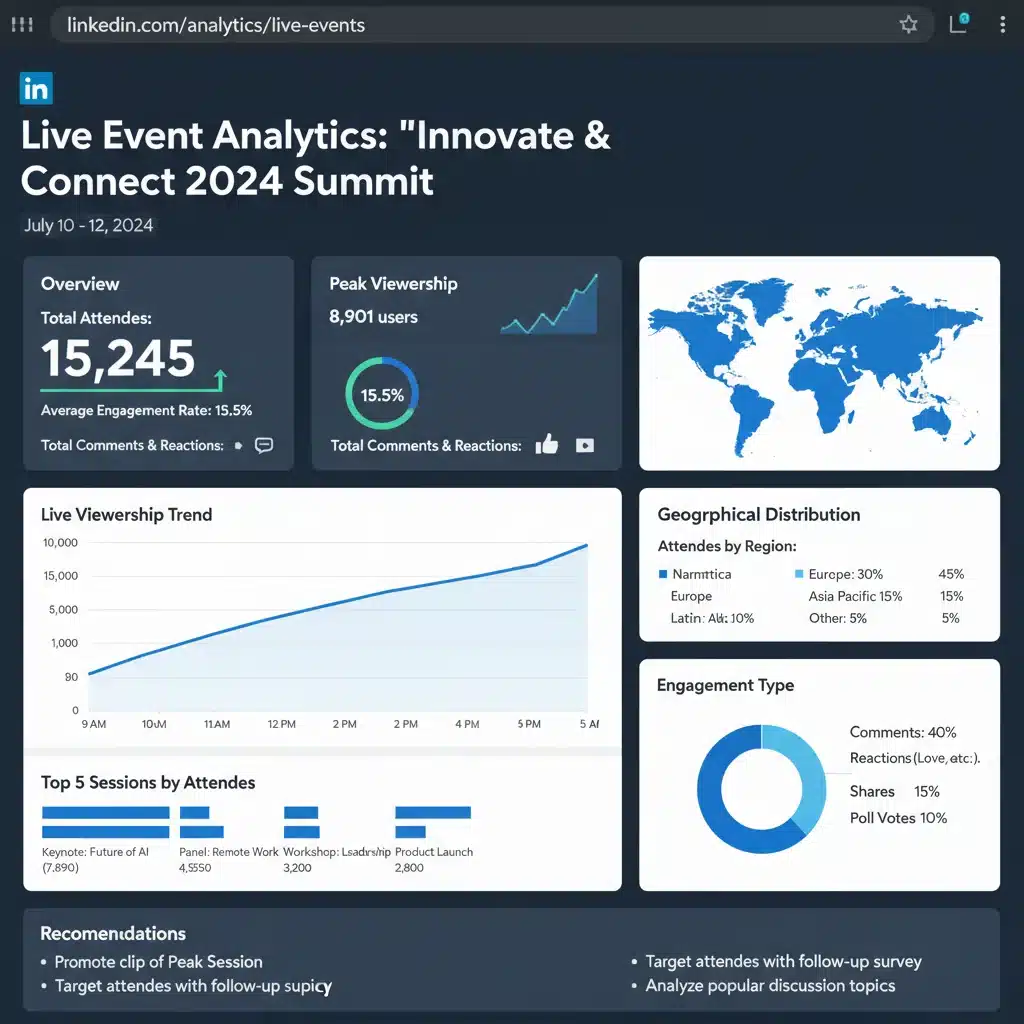This screenshot has height=1024, width=1024.
Task: Click the Keynote: Future of AI bars
Action: coord(105,822)
